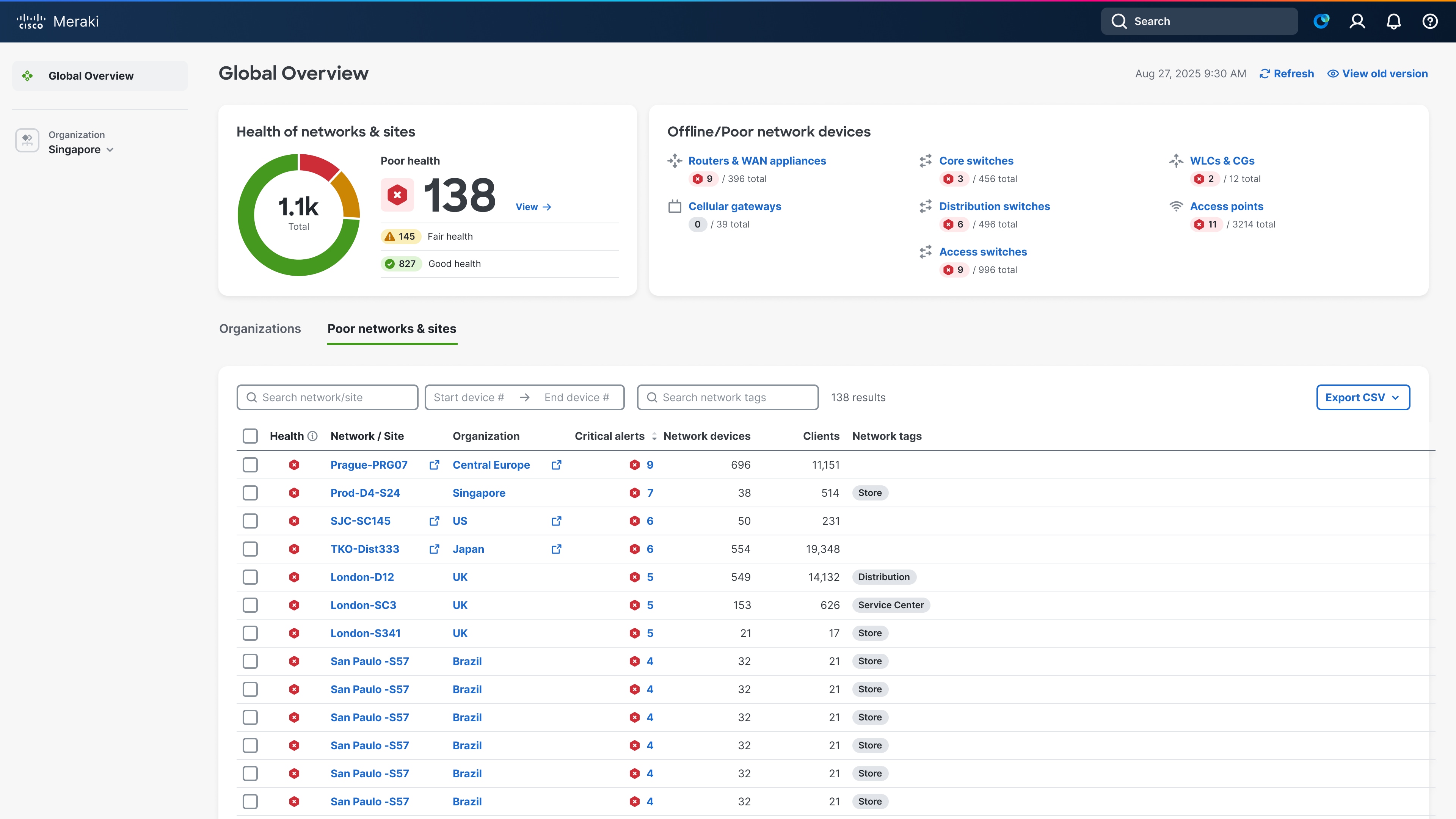
Task: Open the help question mark icon
Action: click(x=1429, y=22)
